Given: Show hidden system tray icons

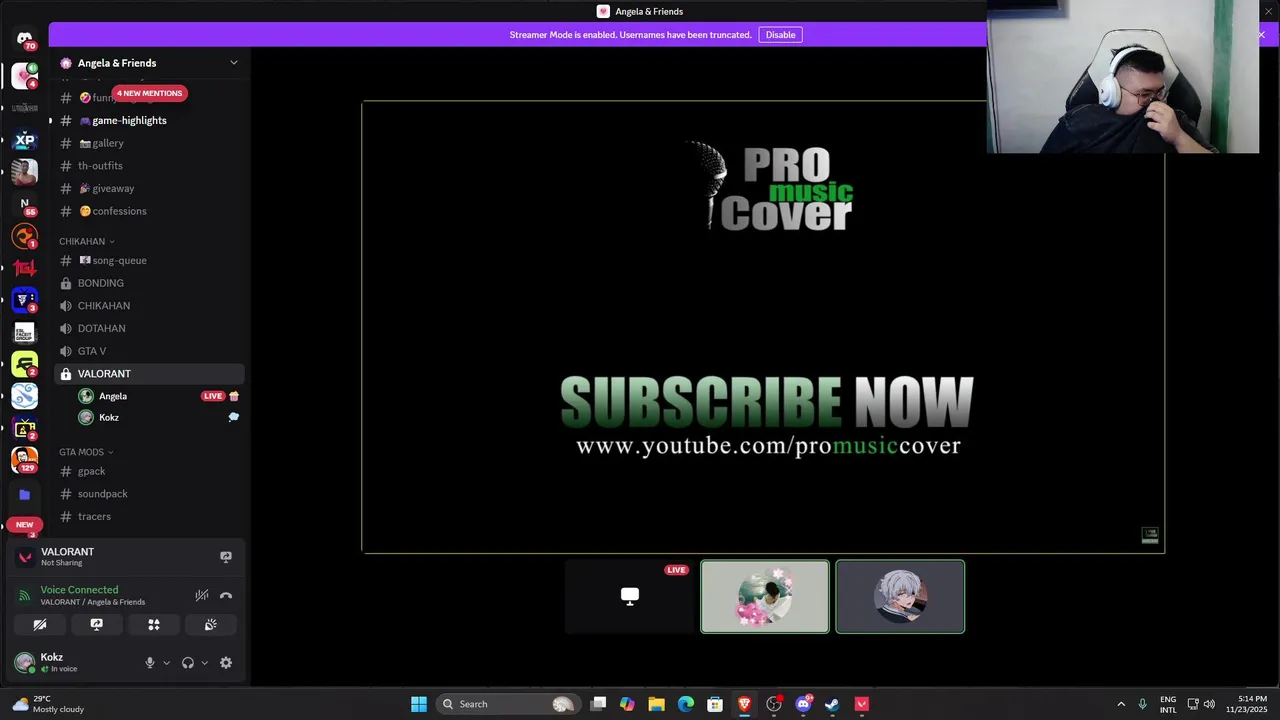Looking at the screenshot, I should click(x=1121, y=704).
